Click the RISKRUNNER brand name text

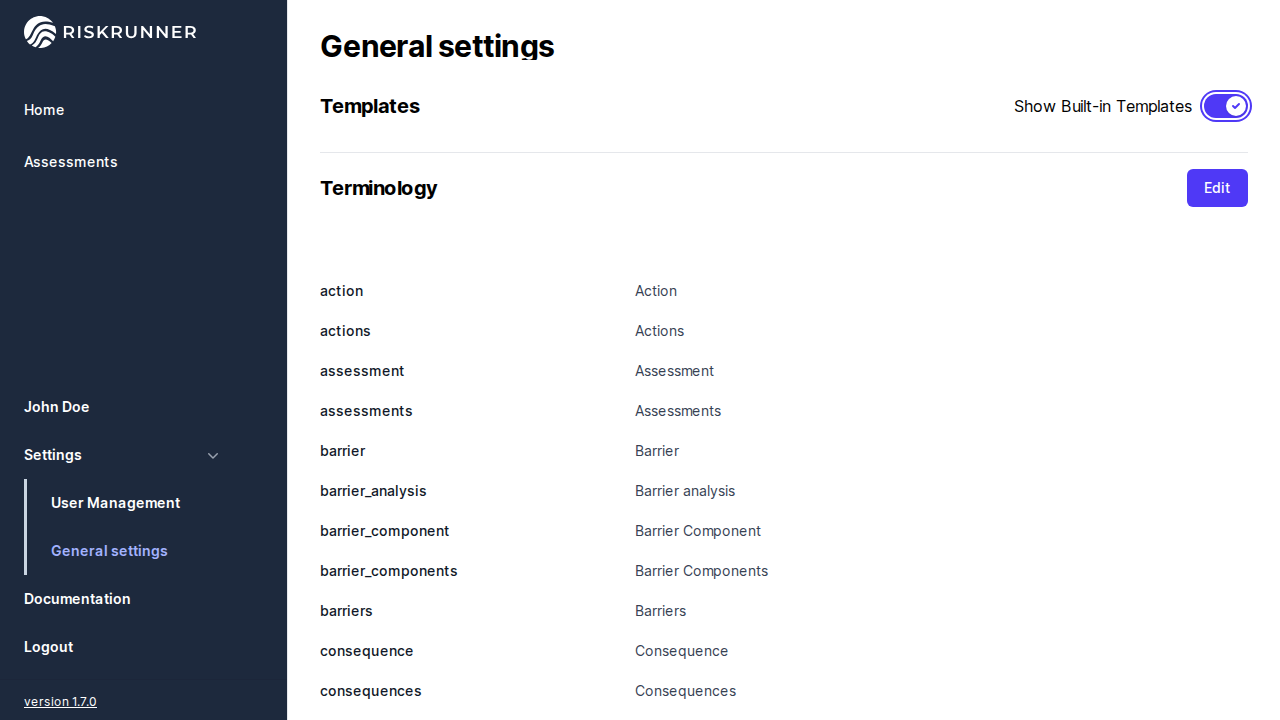[x=130, y=32]
